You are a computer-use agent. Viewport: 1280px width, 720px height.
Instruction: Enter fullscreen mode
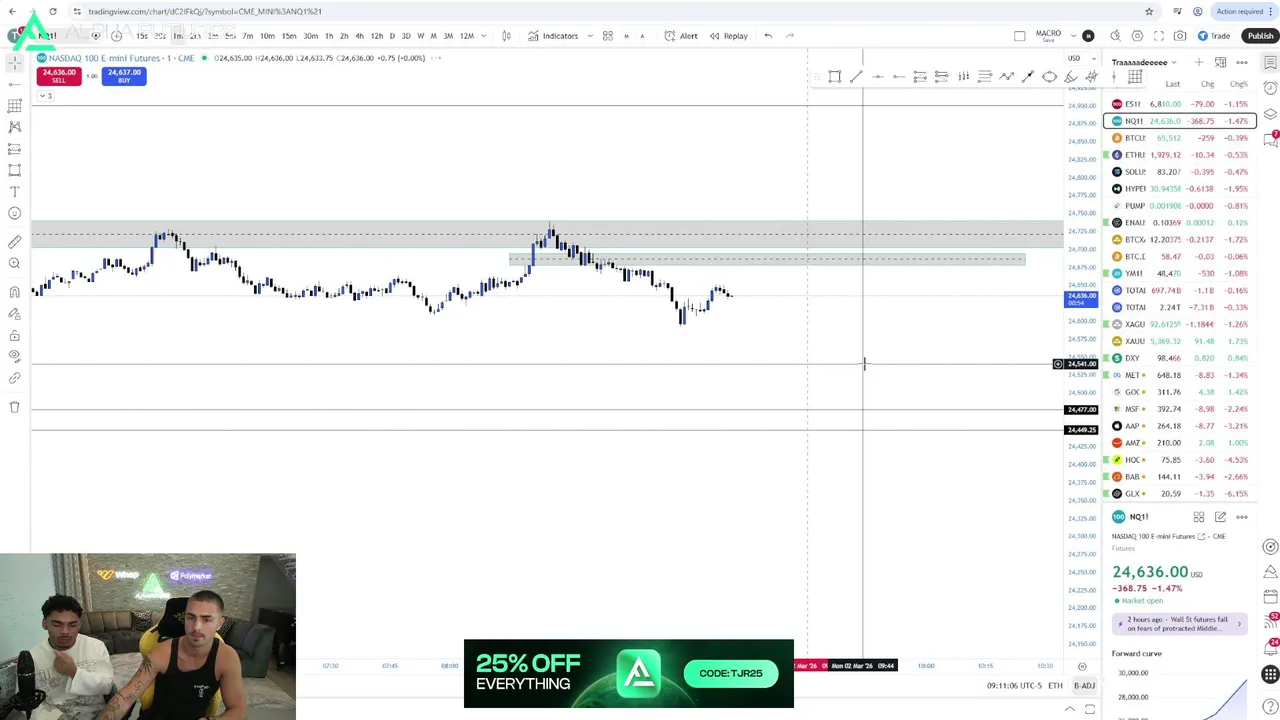[1159, 36]
